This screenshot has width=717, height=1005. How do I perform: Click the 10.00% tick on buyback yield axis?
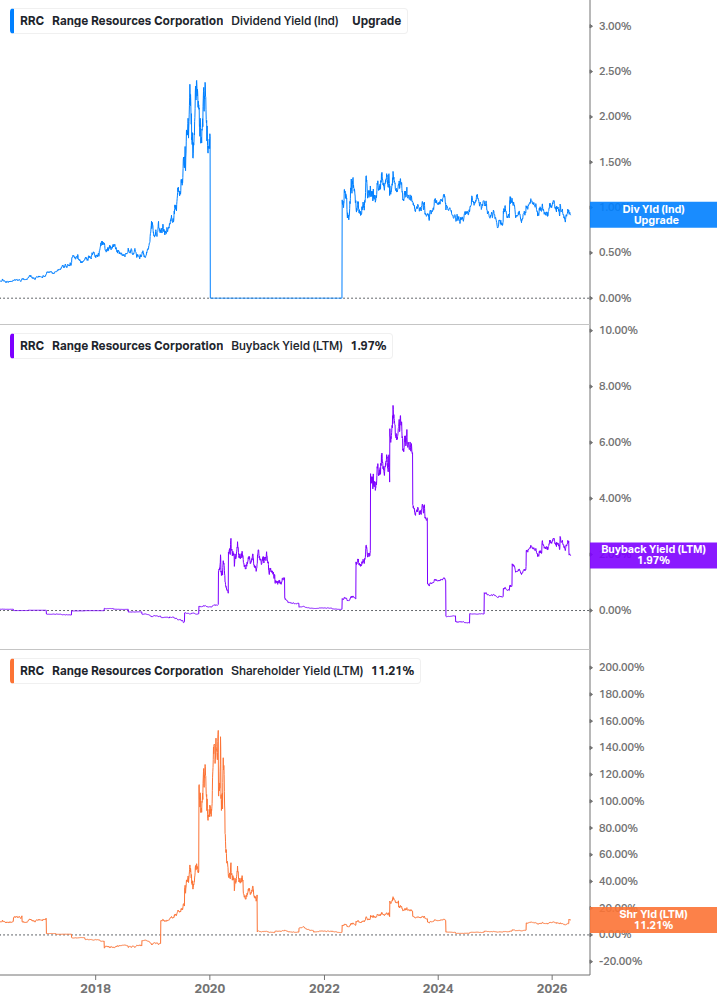pos(618,330)
